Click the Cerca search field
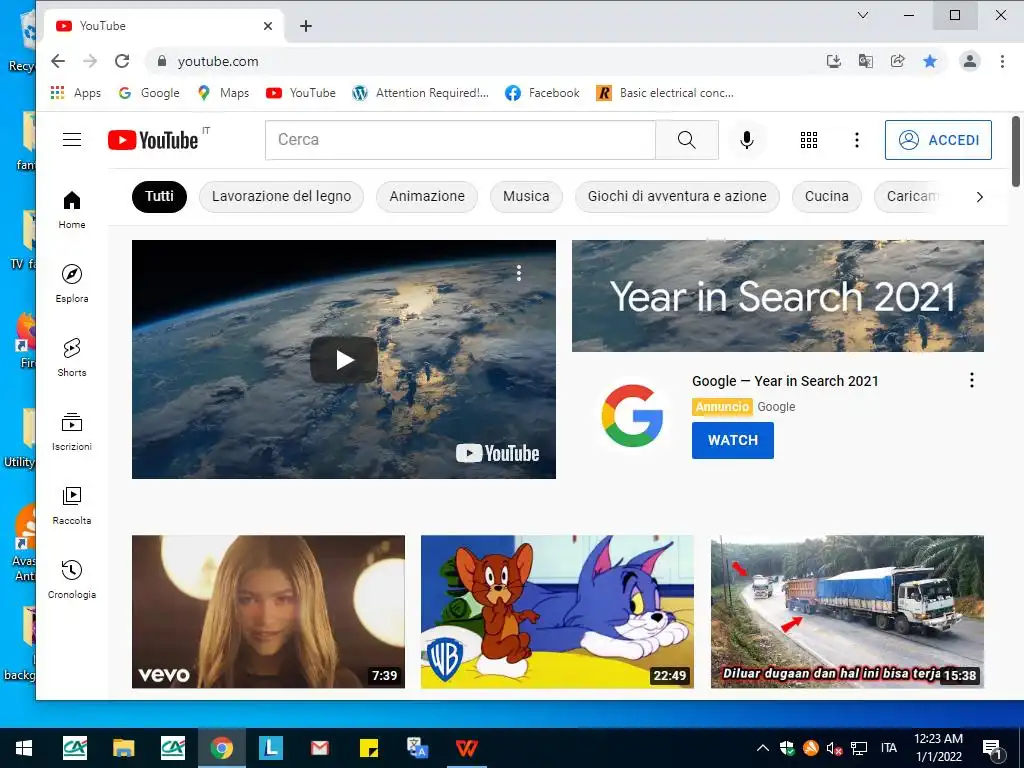The height and width of the screenshot is (768, 1024). point(460,140)
